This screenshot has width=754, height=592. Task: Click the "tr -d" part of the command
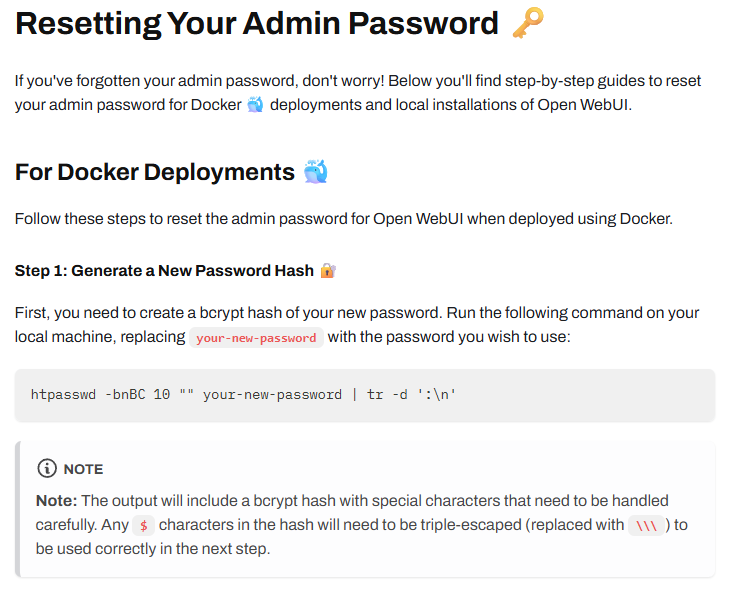pyautogui.click(x=387, y=394)
